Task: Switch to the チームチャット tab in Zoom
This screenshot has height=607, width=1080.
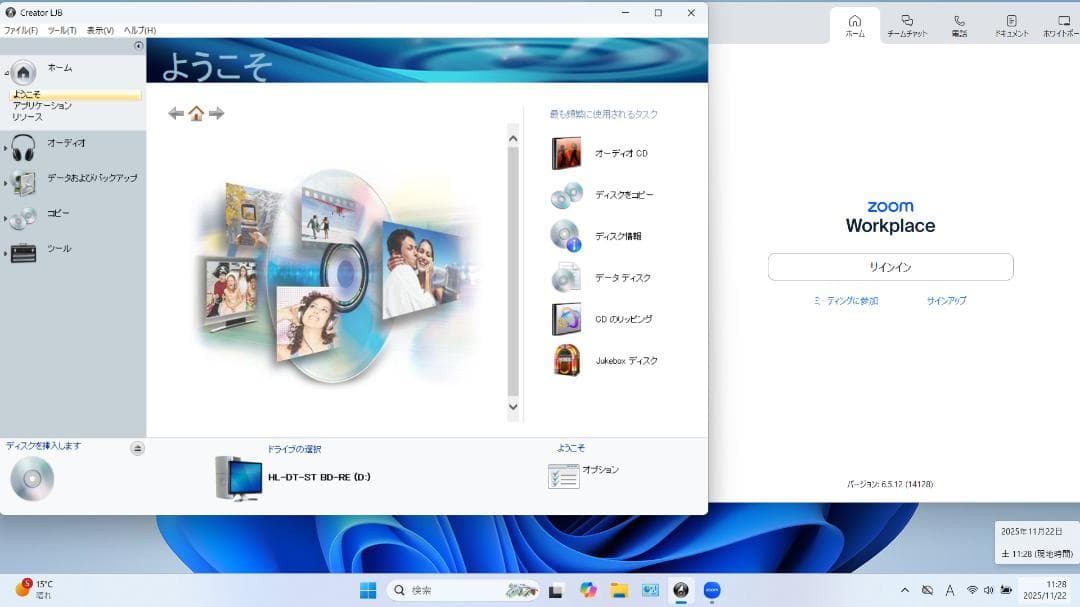Action: point(906,25)
